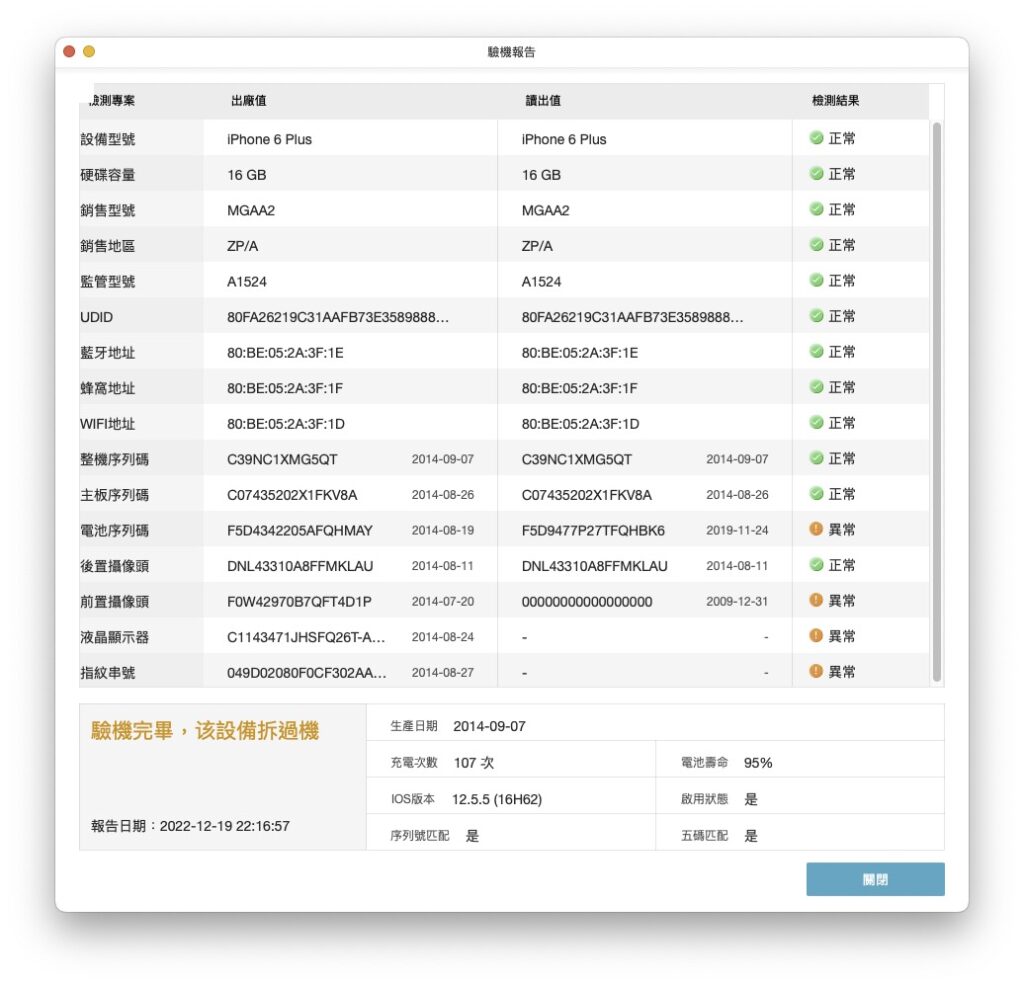Click the orange warning icon for 電池序列碼
This screenshot has width=1024, height=985.
tap(816, 529)
